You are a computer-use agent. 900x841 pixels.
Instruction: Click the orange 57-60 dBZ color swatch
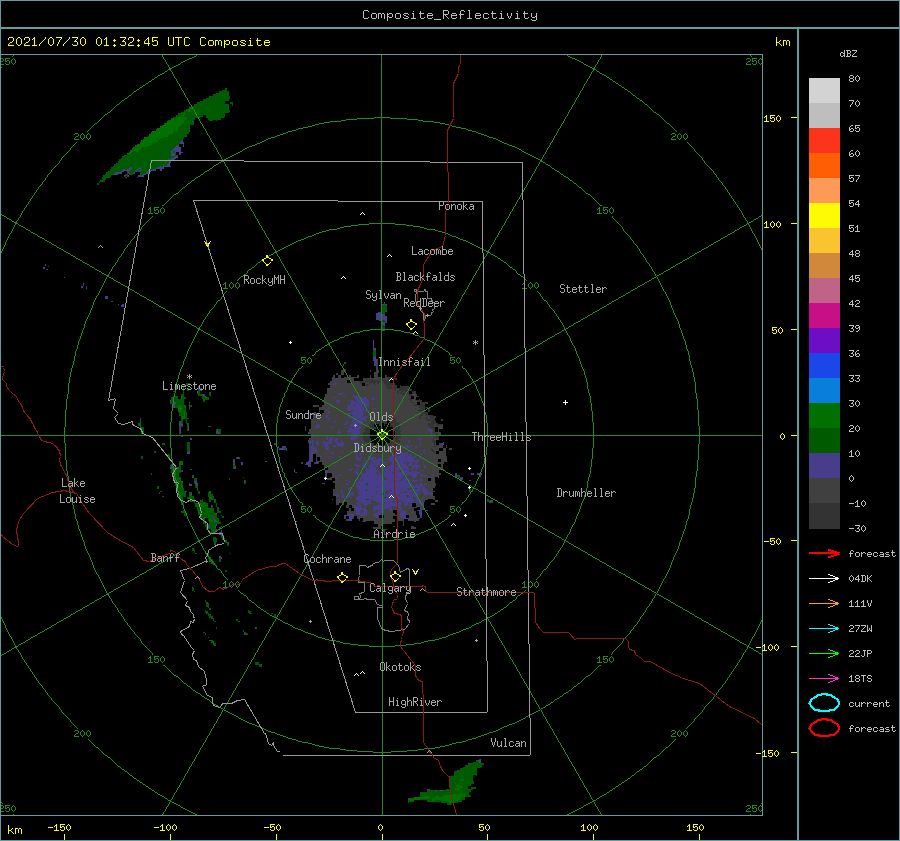[x=824, y=166]
